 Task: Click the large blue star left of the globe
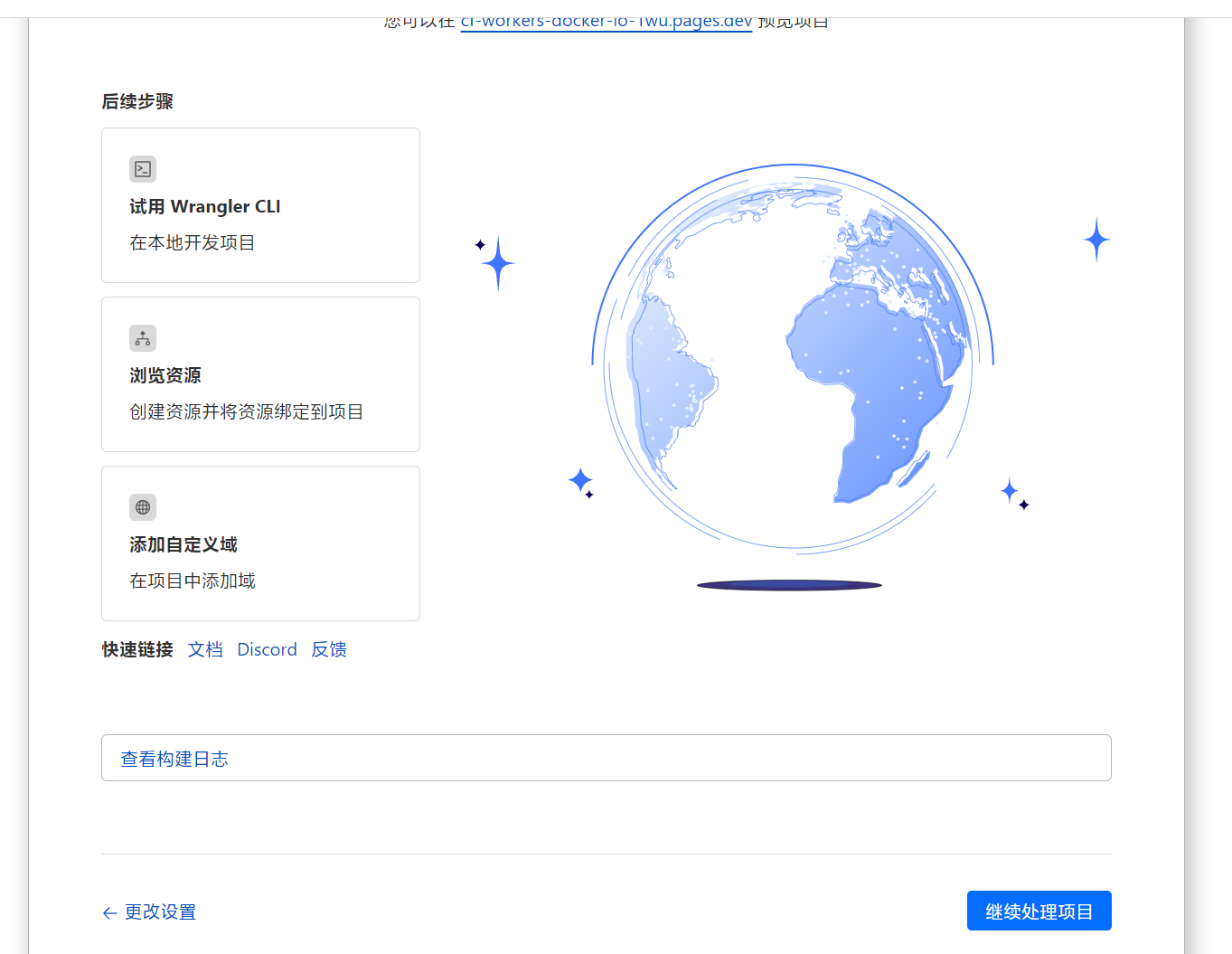point(498,264)
